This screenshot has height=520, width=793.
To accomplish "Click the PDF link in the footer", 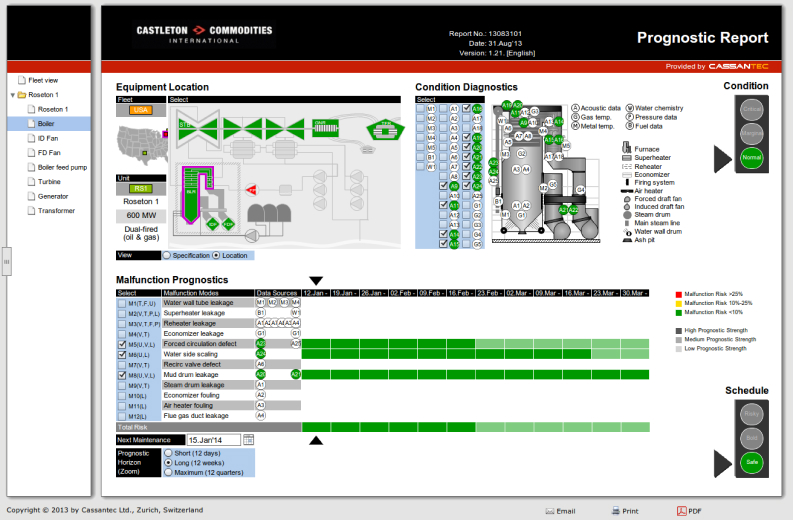I will pyautogui.click(x=695, y=511).
